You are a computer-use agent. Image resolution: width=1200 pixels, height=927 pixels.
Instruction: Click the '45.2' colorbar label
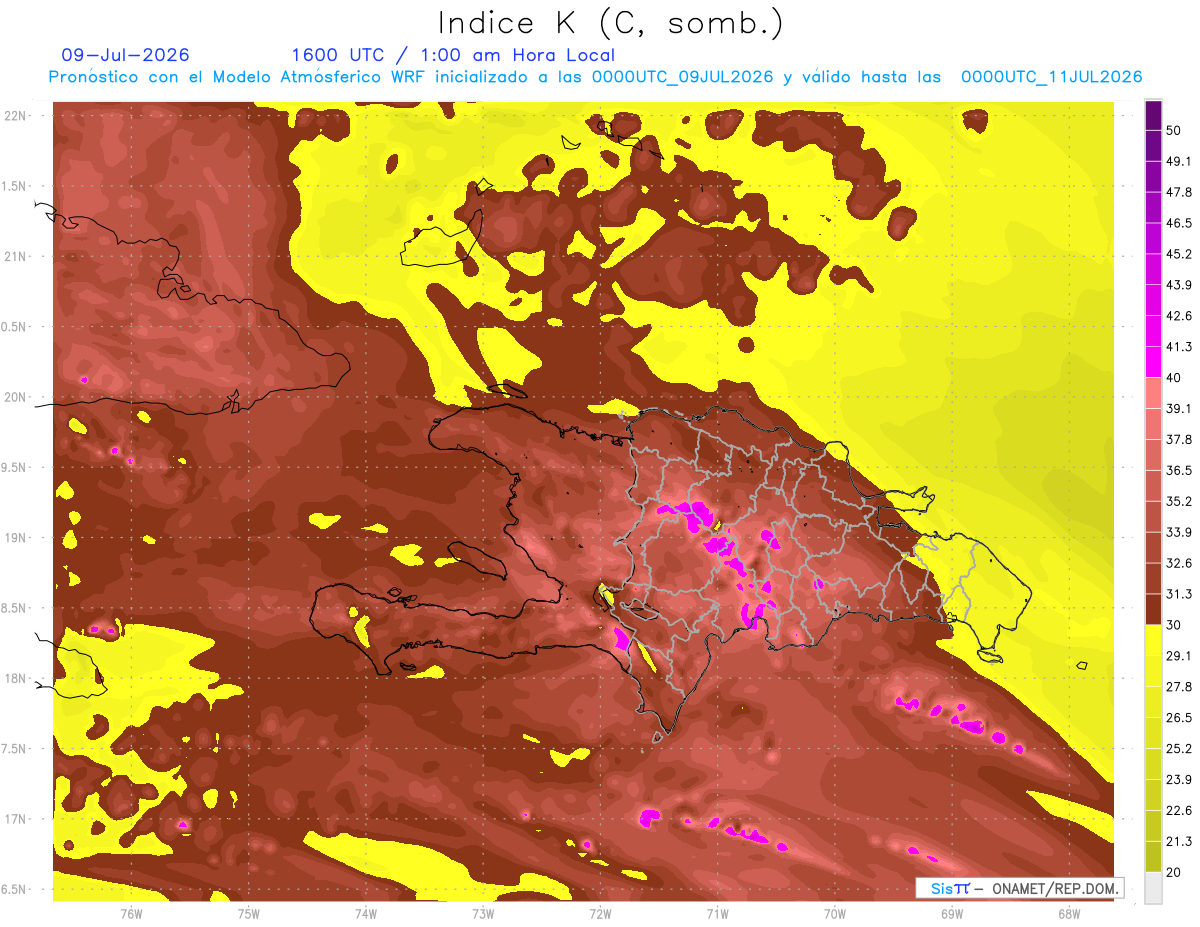click(1179, 254)
